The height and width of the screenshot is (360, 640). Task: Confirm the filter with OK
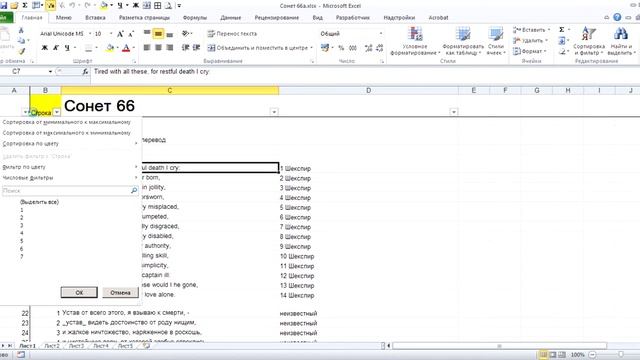click(x=79, y=292)
